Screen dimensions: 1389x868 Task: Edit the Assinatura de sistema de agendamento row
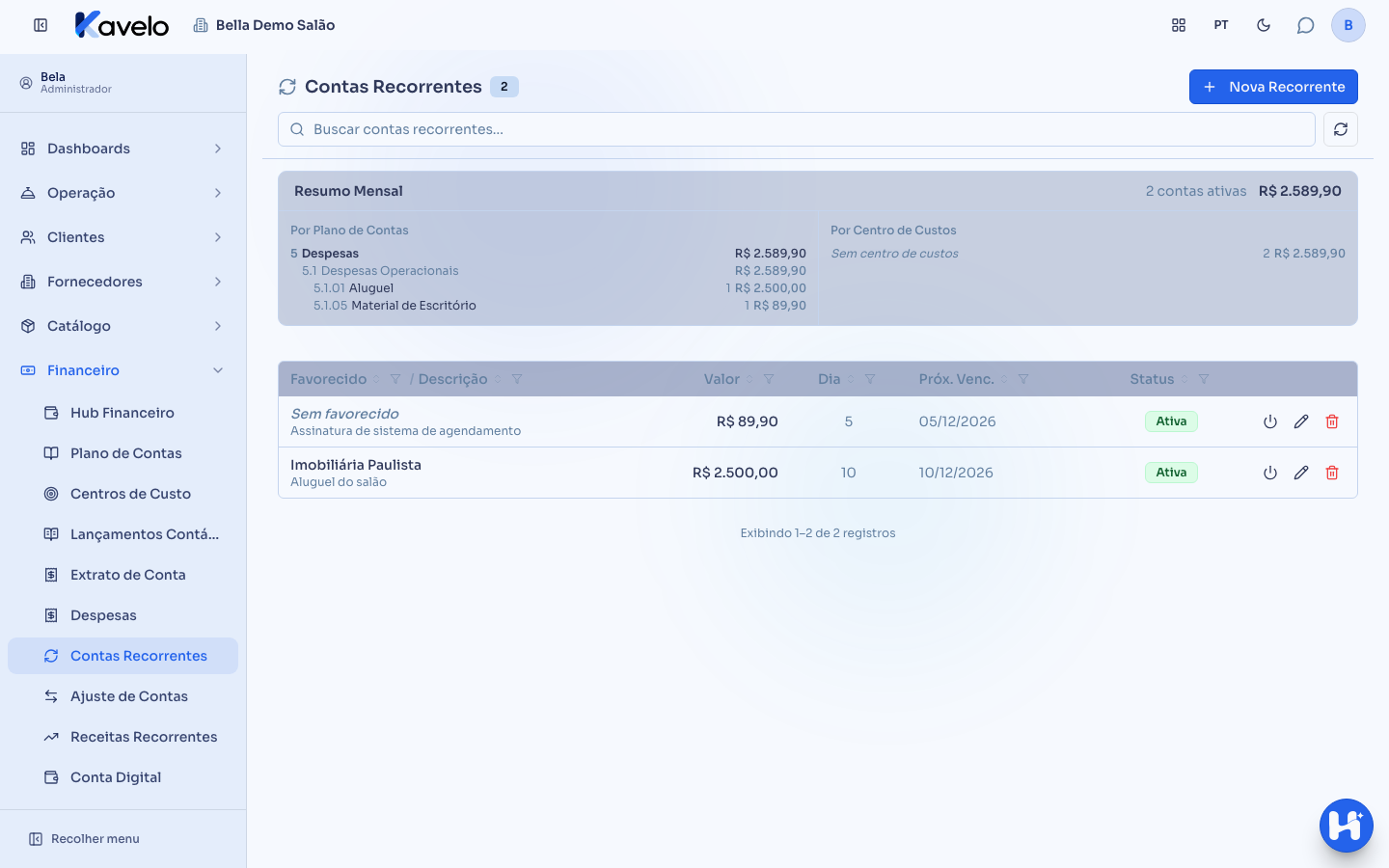[1301, 421]
